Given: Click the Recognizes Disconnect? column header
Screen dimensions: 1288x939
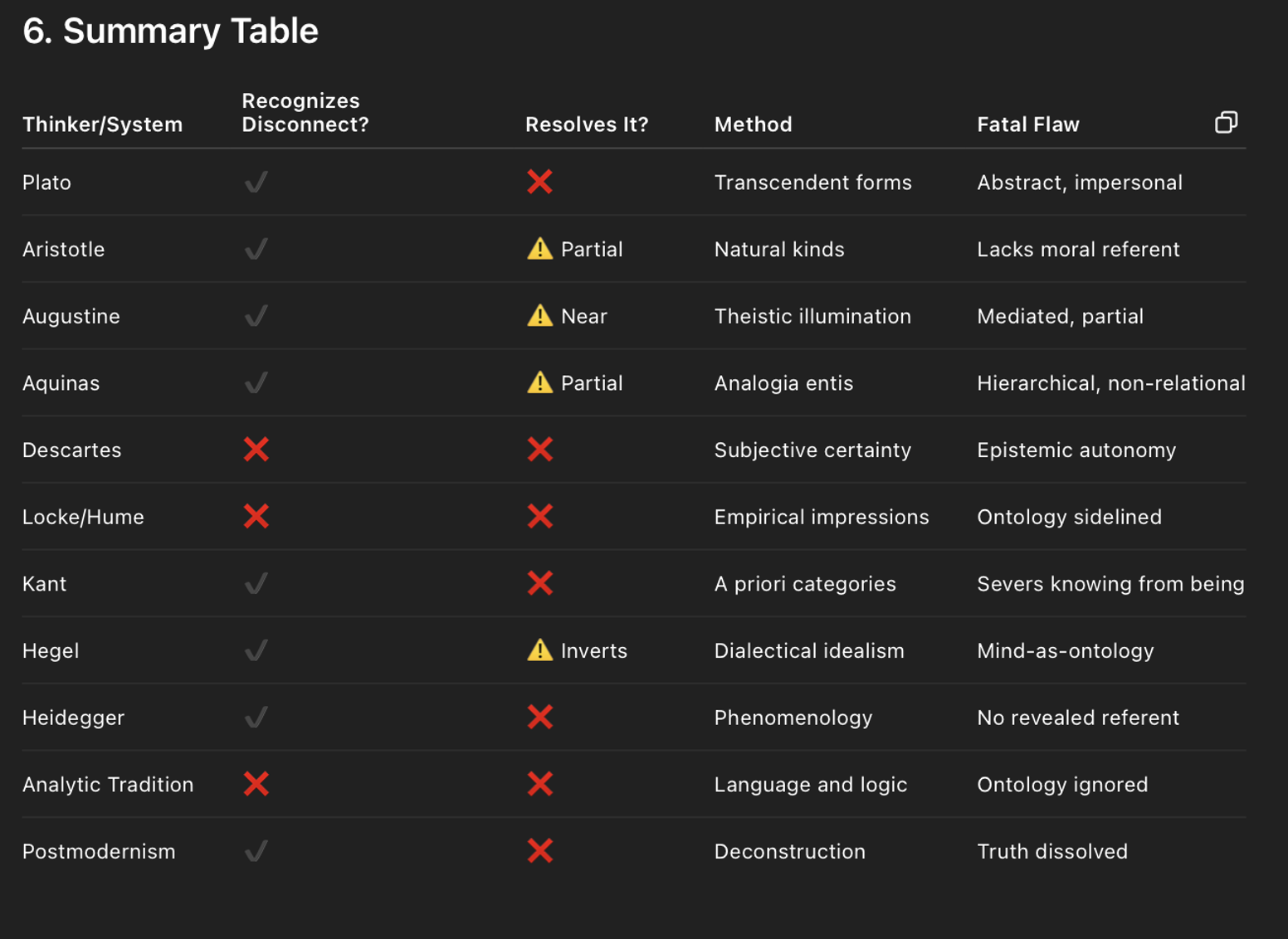Looking at the screenshot, I should point(305,112).
